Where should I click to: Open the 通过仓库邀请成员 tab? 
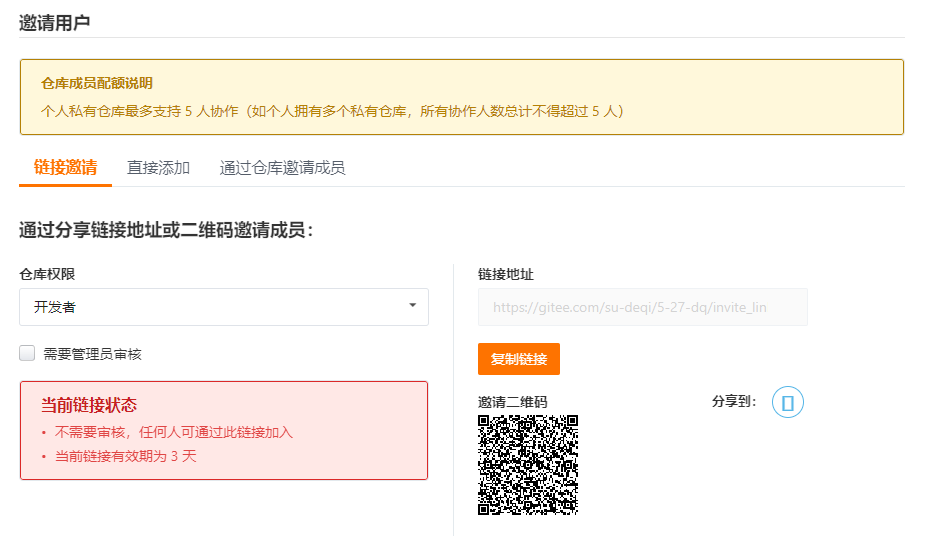[x=282, y=168]
